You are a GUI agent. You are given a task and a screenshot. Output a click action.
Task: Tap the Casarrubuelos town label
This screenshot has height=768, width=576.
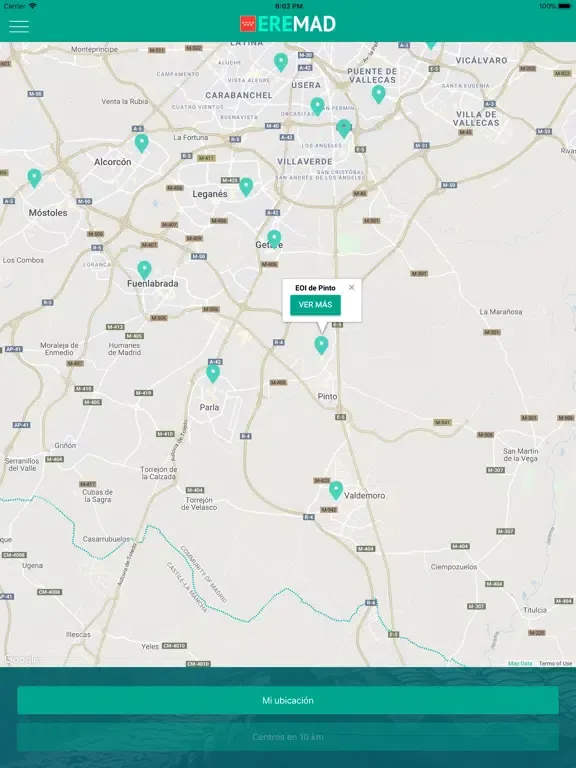(x=106, y=539)
